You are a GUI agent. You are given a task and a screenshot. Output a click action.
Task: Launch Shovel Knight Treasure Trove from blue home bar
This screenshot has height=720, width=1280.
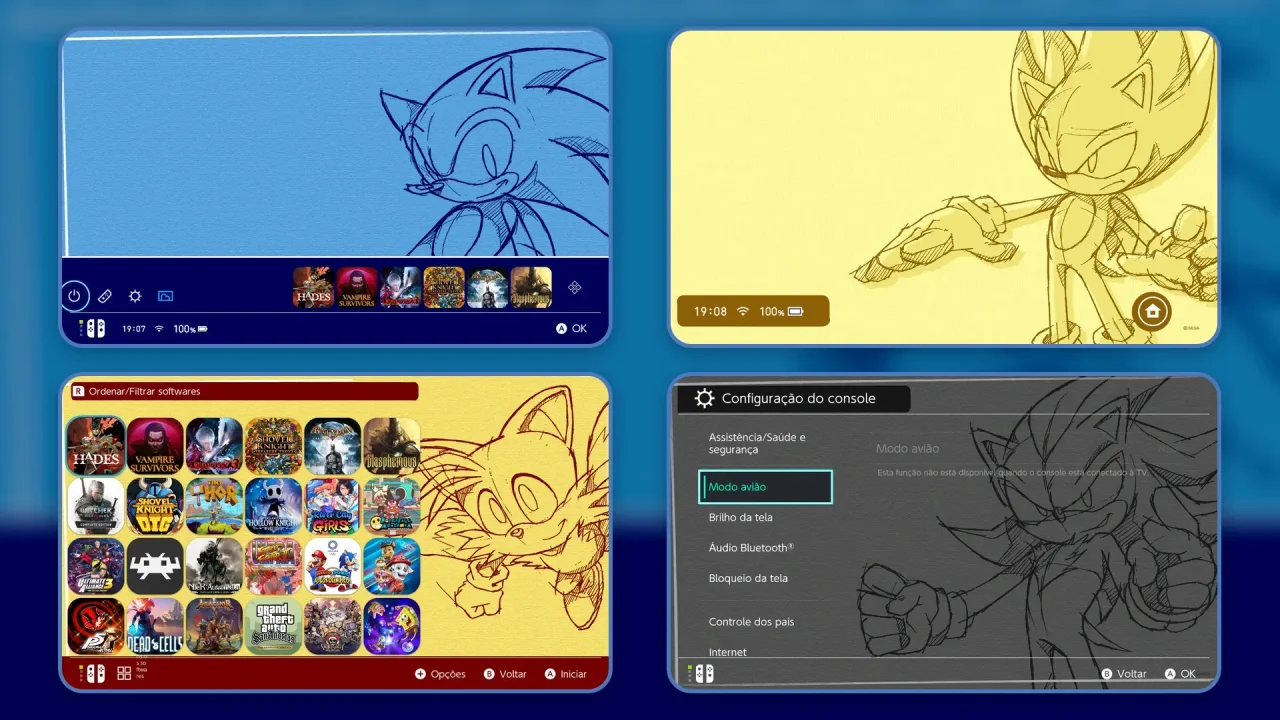tap(444, 287)
